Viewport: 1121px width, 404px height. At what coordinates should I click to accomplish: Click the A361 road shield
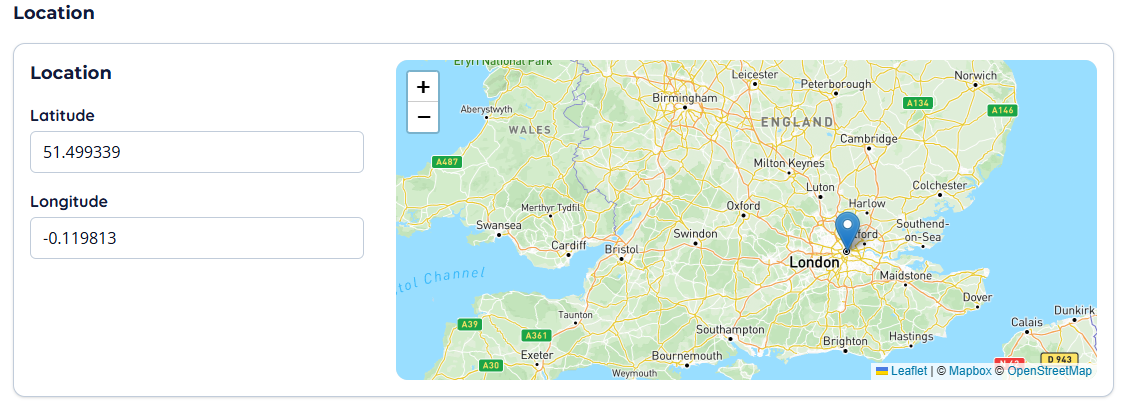[537, 335]
